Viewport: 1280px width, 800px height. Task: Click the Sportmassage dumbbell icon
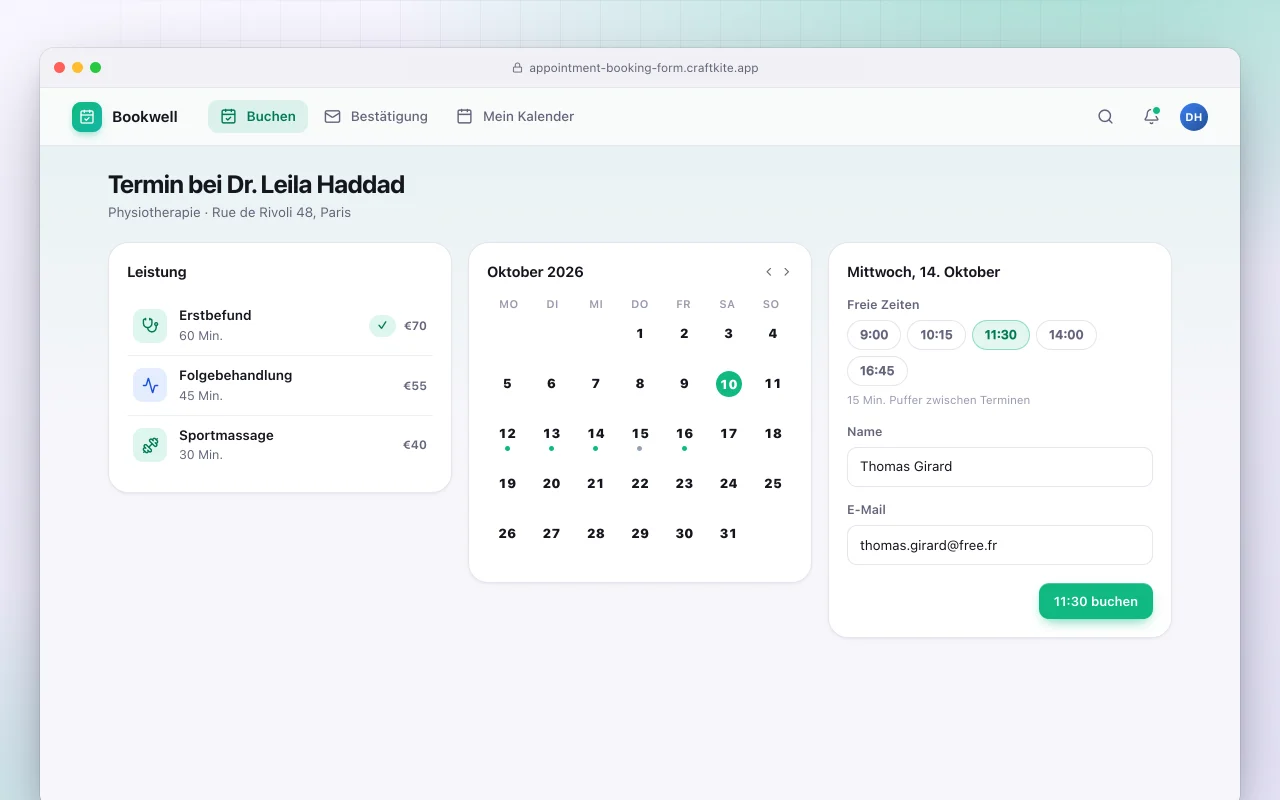tap(150, 445)
